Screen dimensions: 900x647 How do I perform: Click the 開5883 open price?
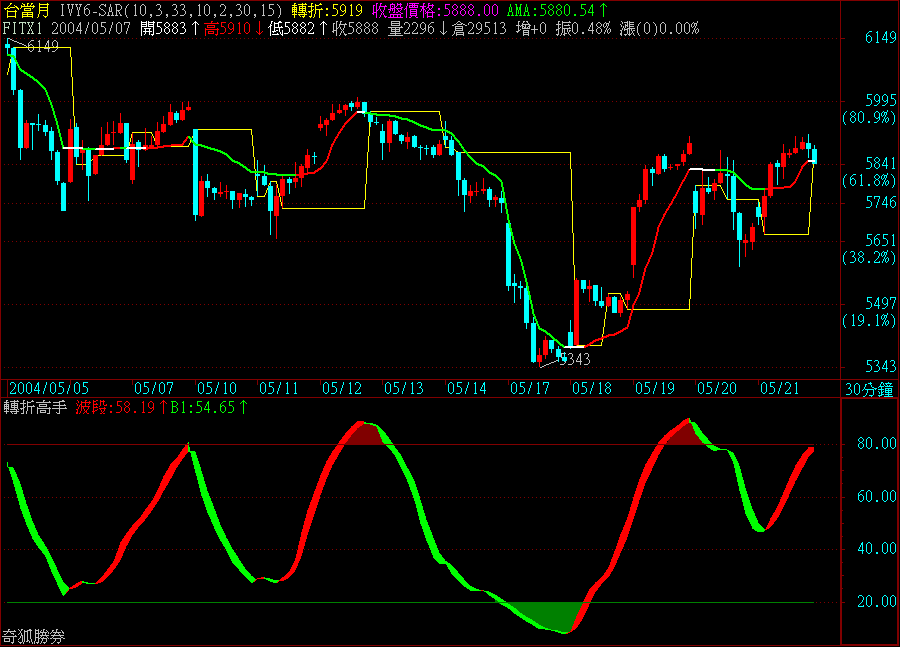tap(169, 29)
